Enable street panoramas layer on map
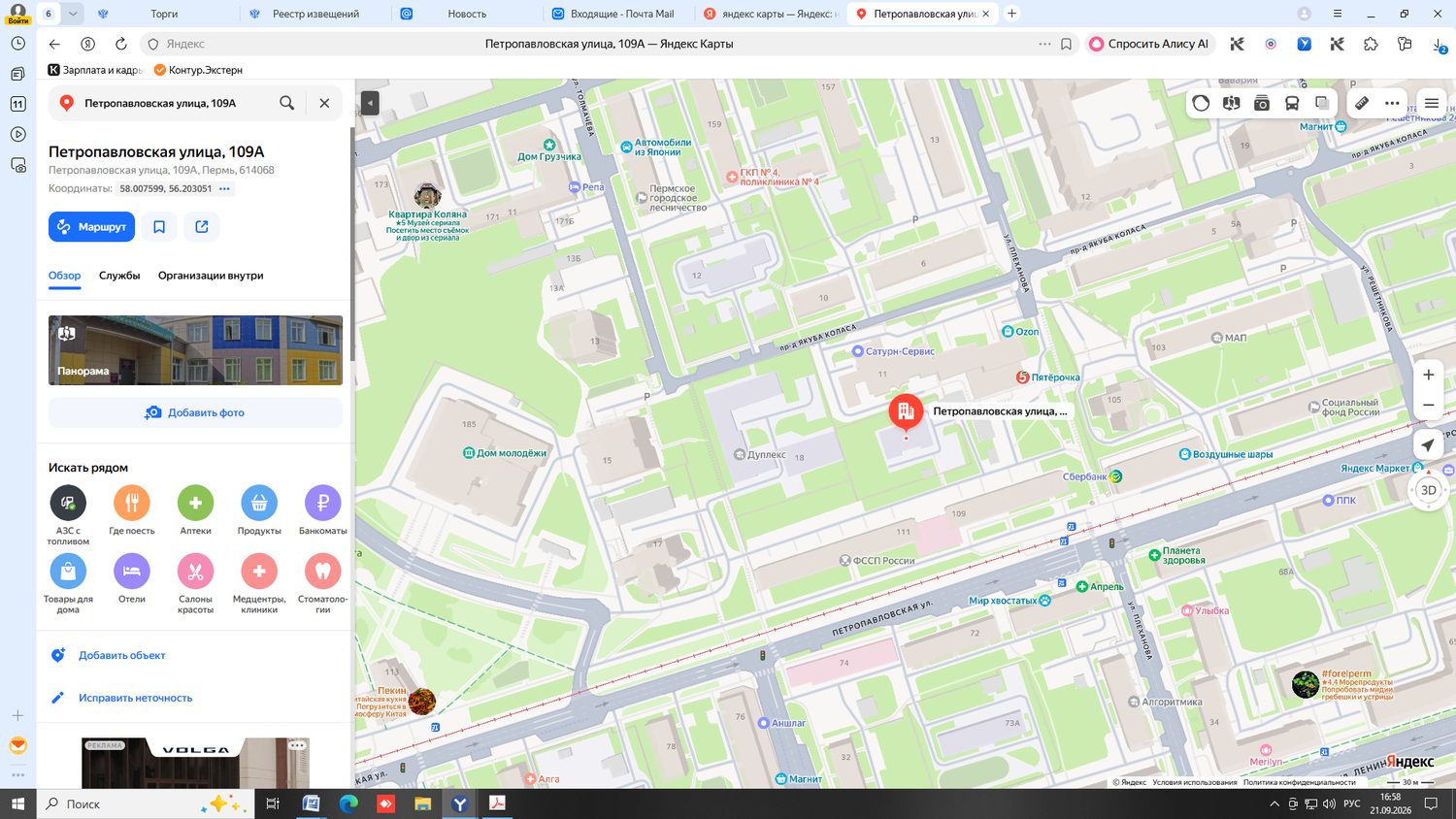Image resolution: width=1456 pixels, height=819 pixels. (x=1232, y=103)
